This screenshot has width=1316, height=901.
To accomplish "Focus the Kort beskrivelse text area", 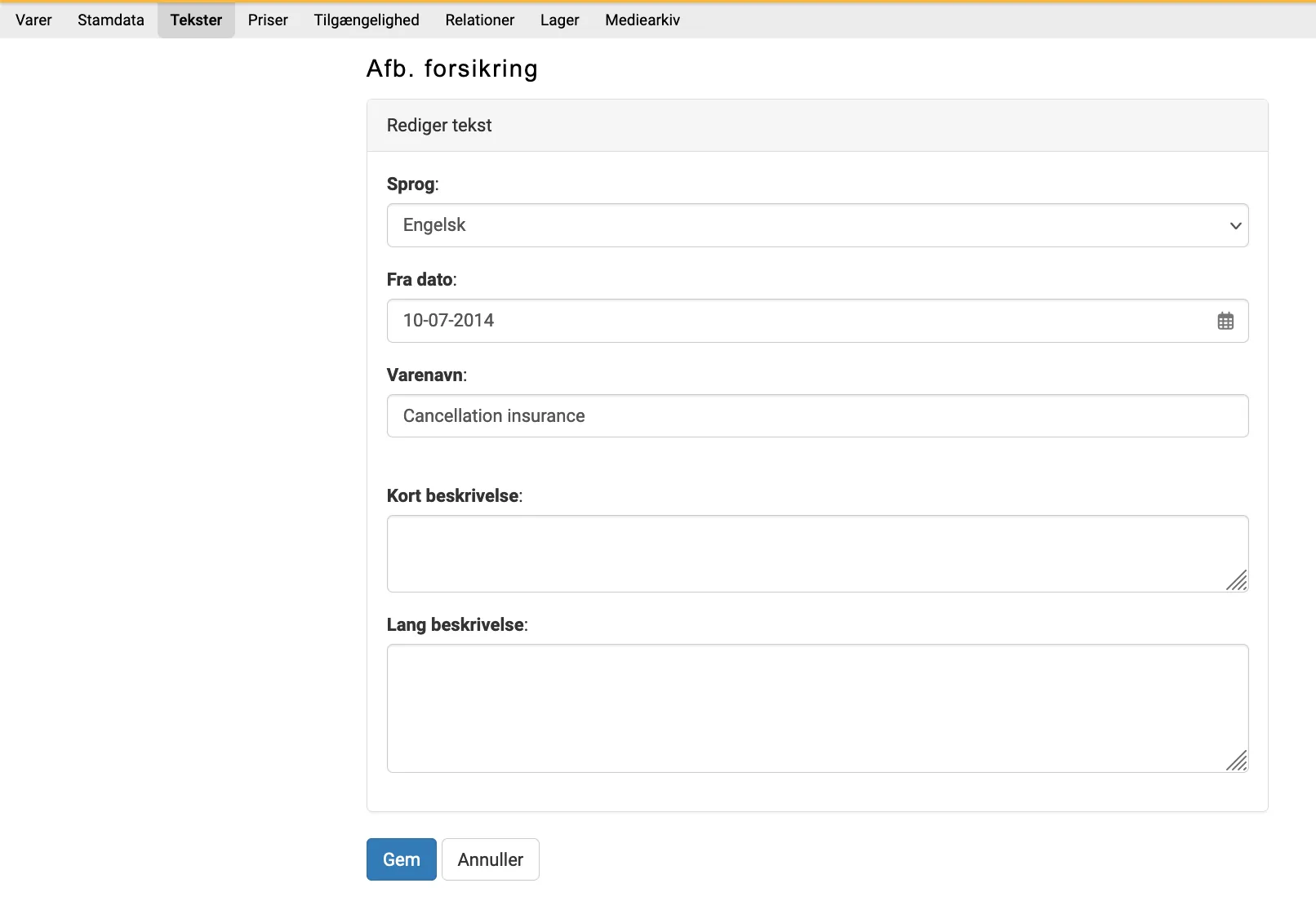I will click(816, 553).
